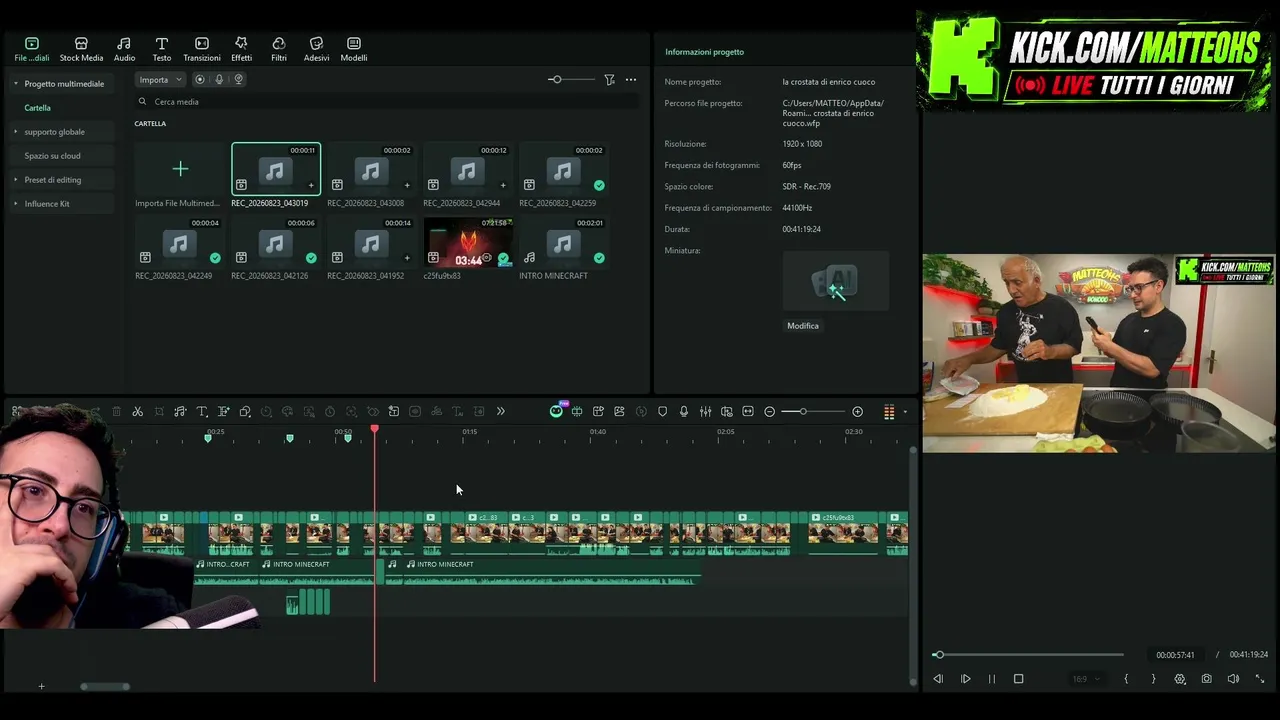Open the media panel three-dot menu
The height and width of the screenshot is (720, 1280).
point(631,80)
